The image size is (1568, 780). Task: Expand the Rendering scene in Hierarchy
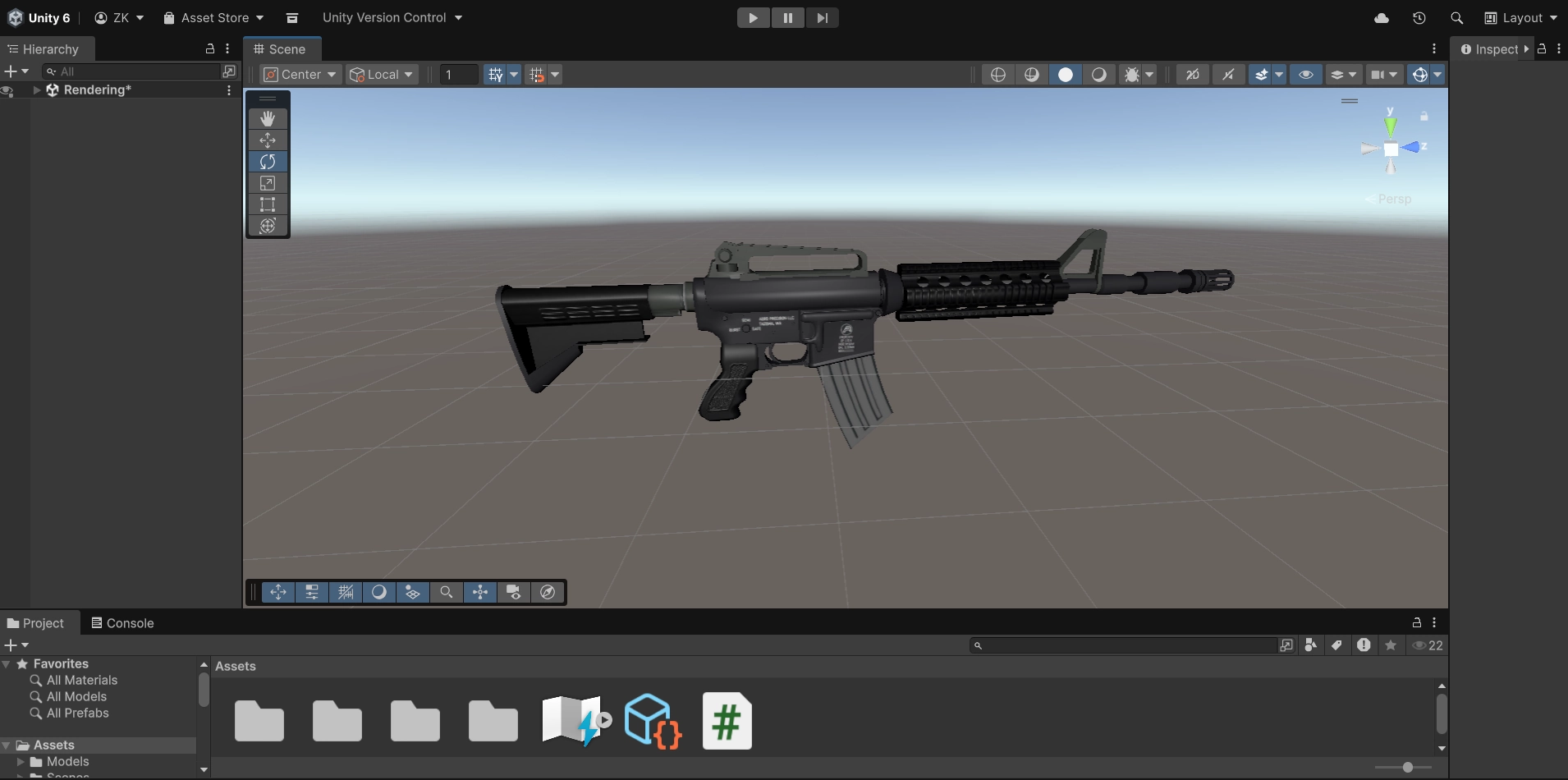(x=37, y=90)
